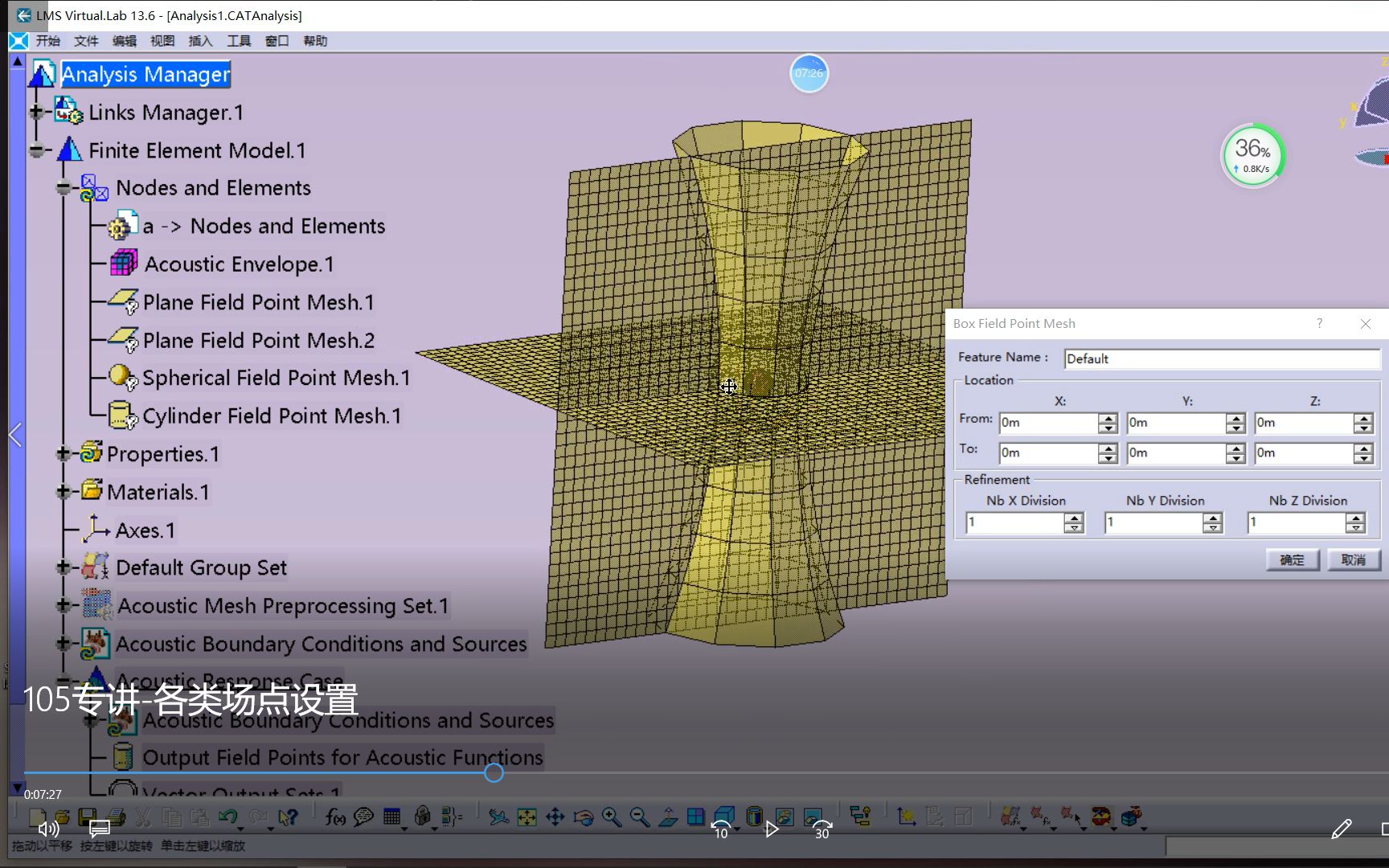Select the Pan arrows tool
Viewport: 1389px width, 868px height.
555,817
